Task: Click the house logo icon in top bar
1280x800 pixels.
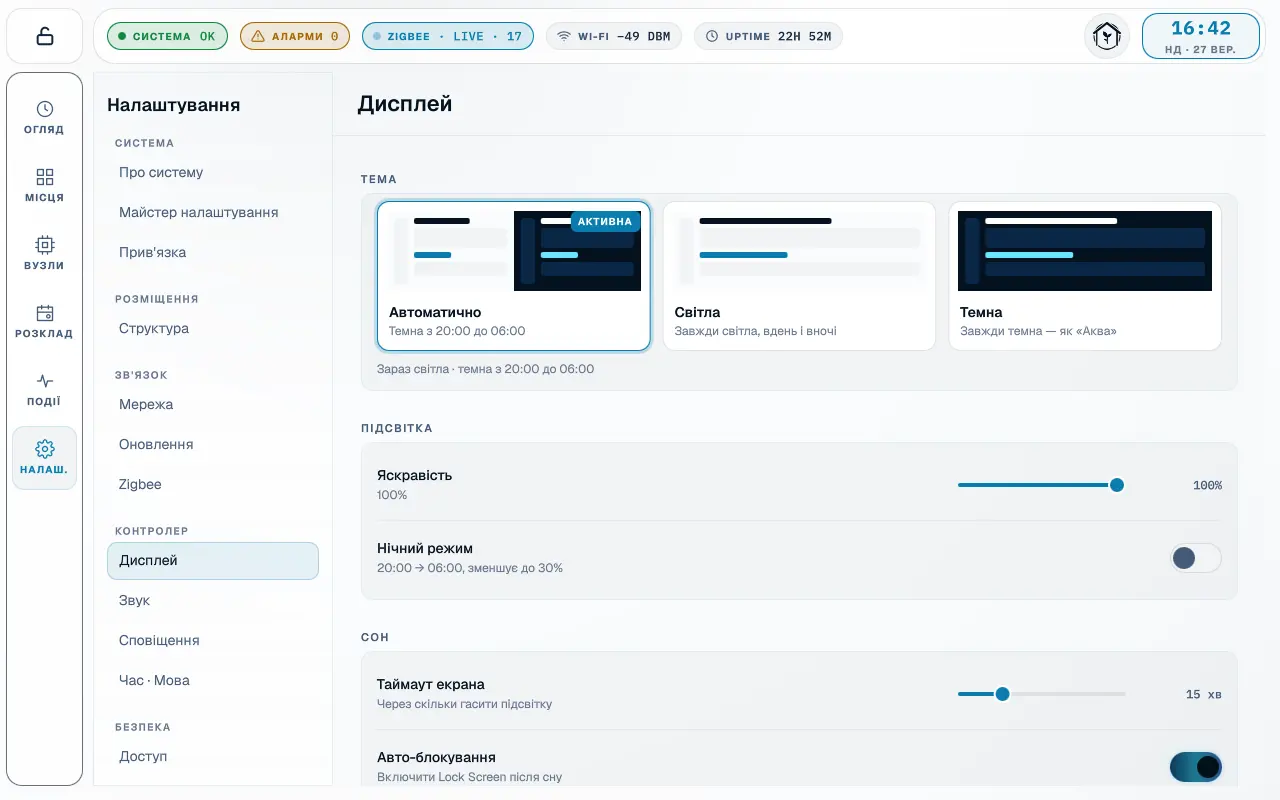Action: 1107,36
